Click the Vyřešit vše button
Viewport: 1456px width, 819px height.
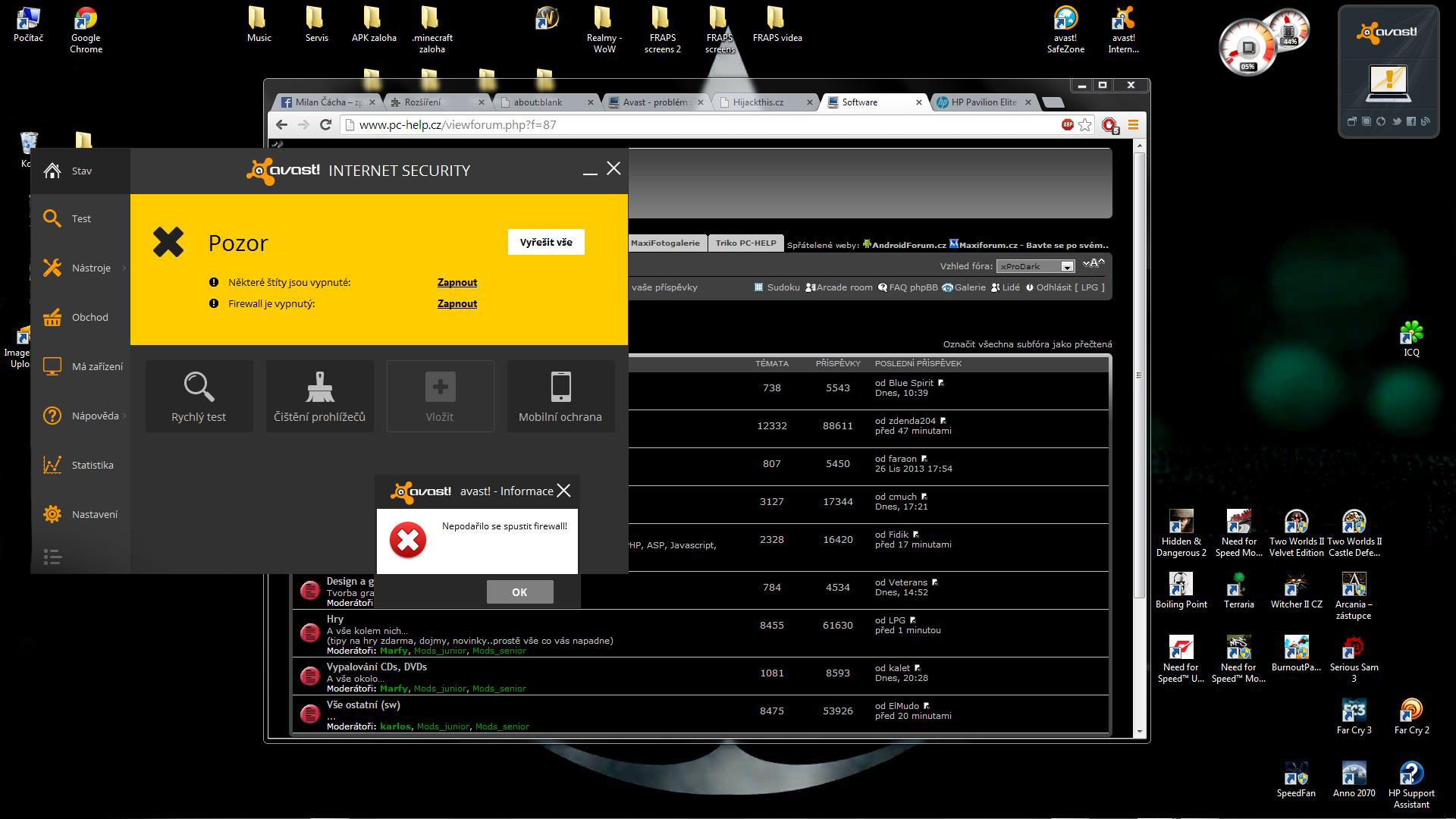pos(546,242)
